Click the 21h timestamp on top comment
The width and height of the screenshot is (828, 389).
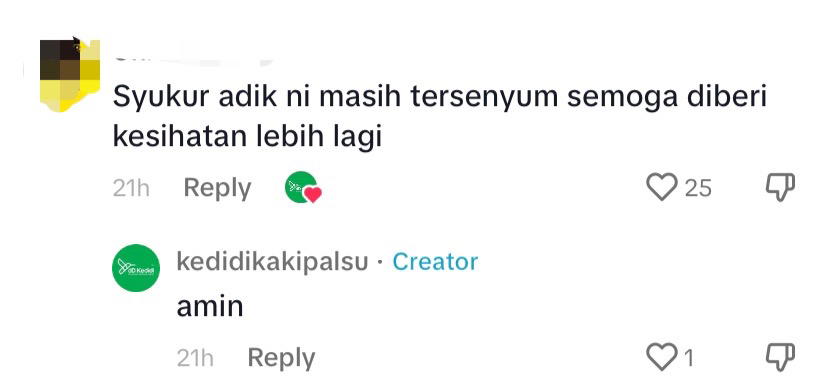131,188
